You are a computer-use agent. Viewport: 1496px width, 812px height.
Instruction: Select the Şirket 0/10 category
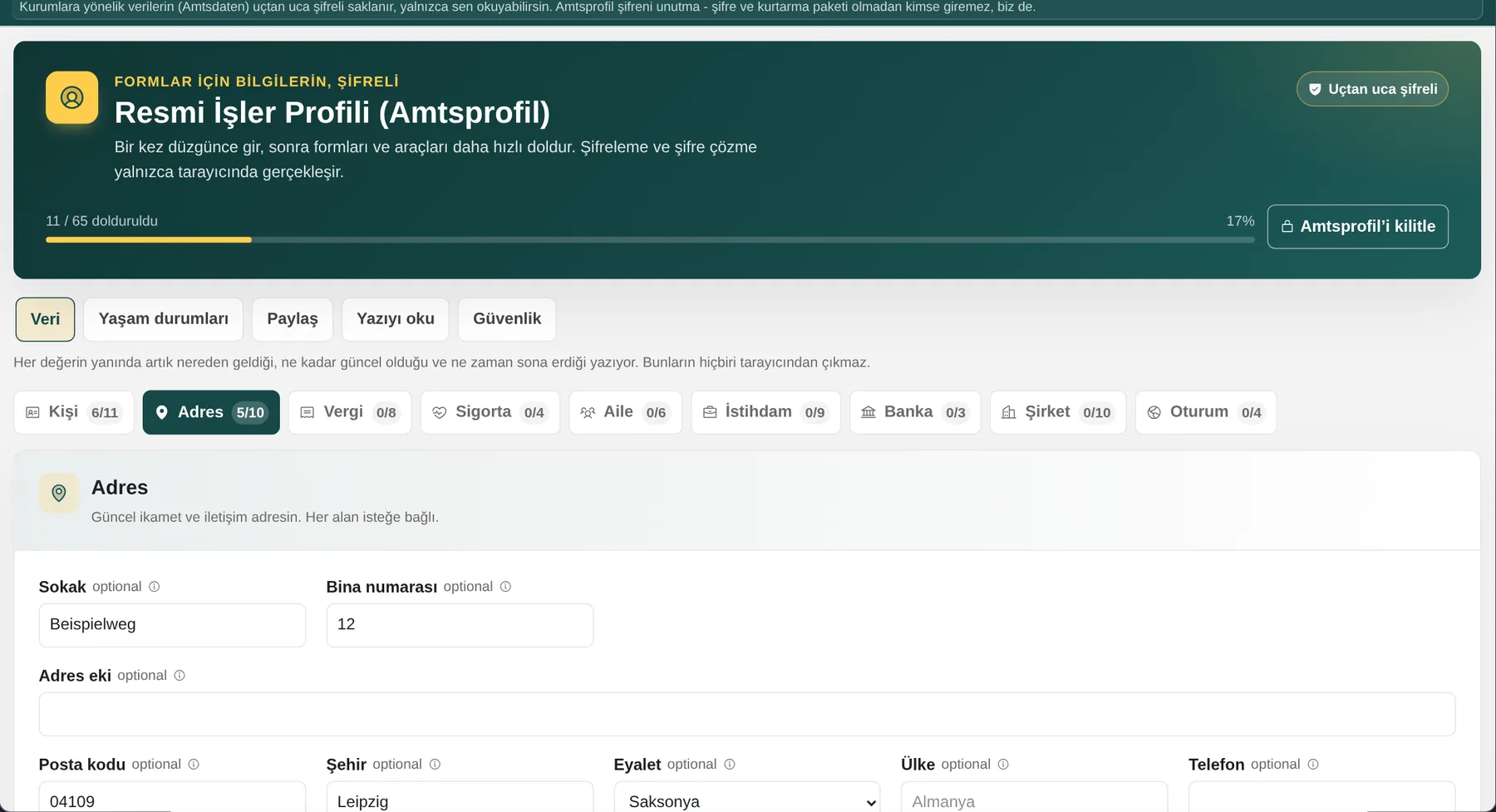click(1058, 412)
